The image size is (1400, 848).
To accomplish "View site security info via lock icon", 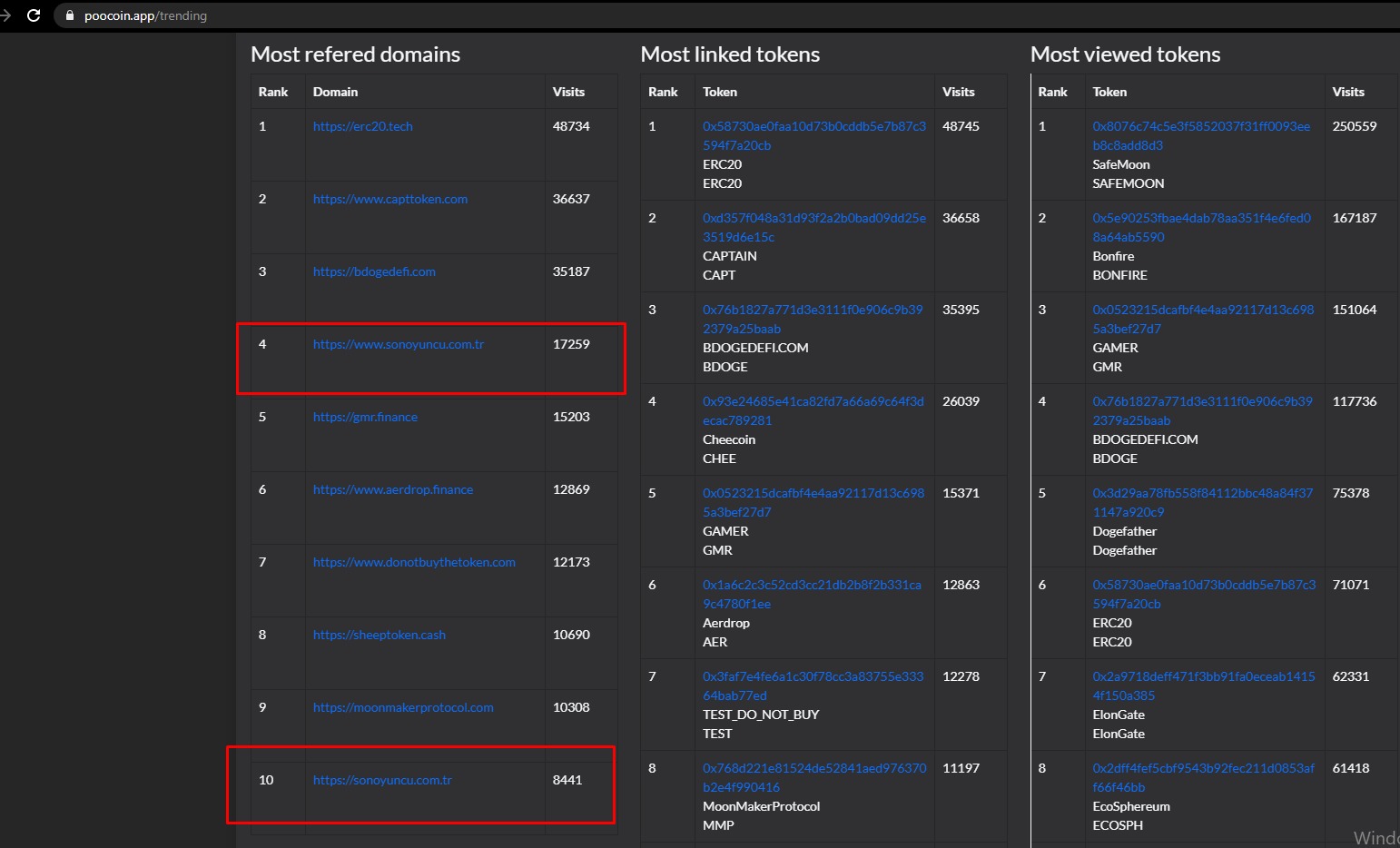I will (x=70, y=15).
